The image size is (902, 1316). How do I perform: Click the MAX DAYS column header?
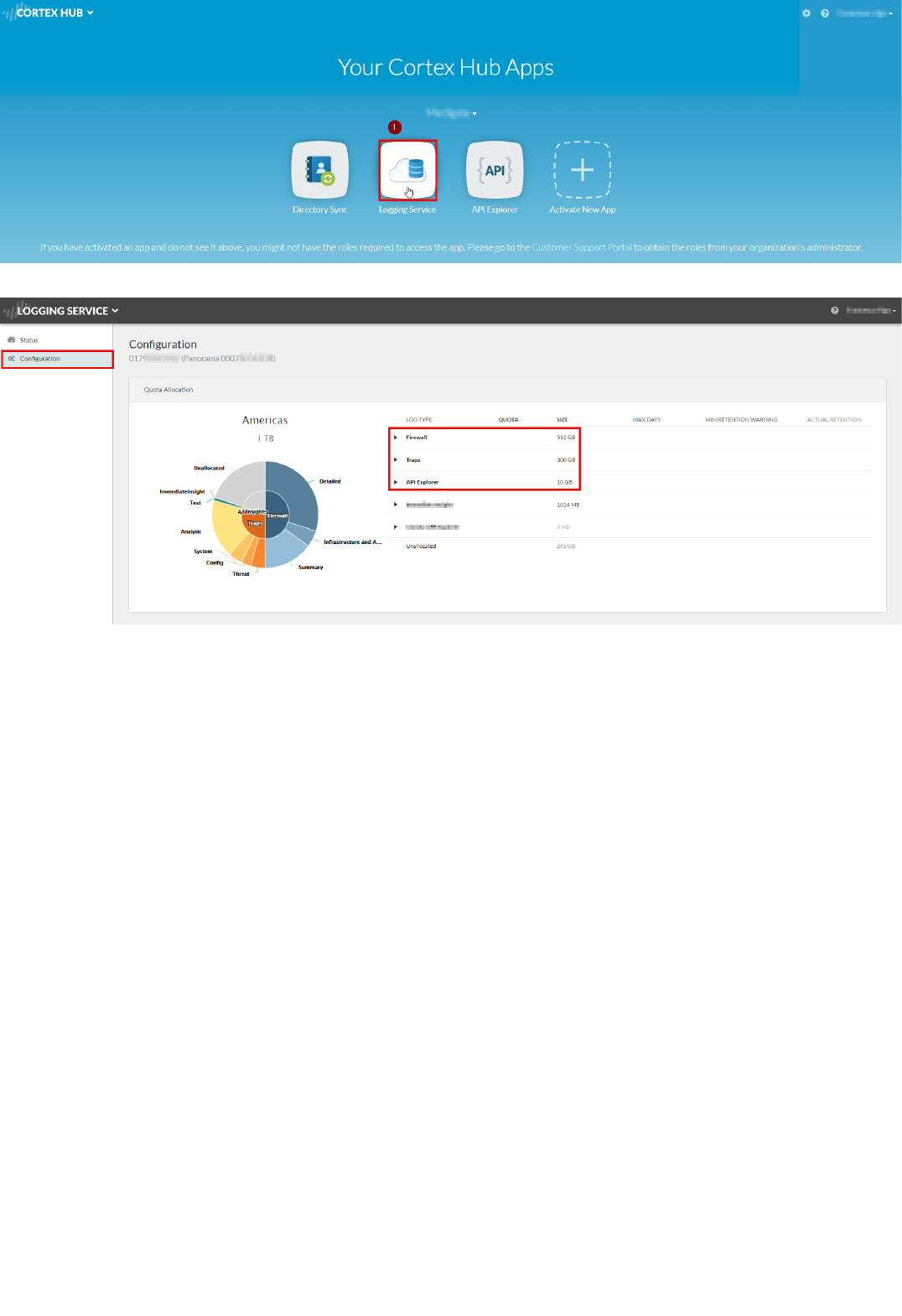[x=646, y=420]
